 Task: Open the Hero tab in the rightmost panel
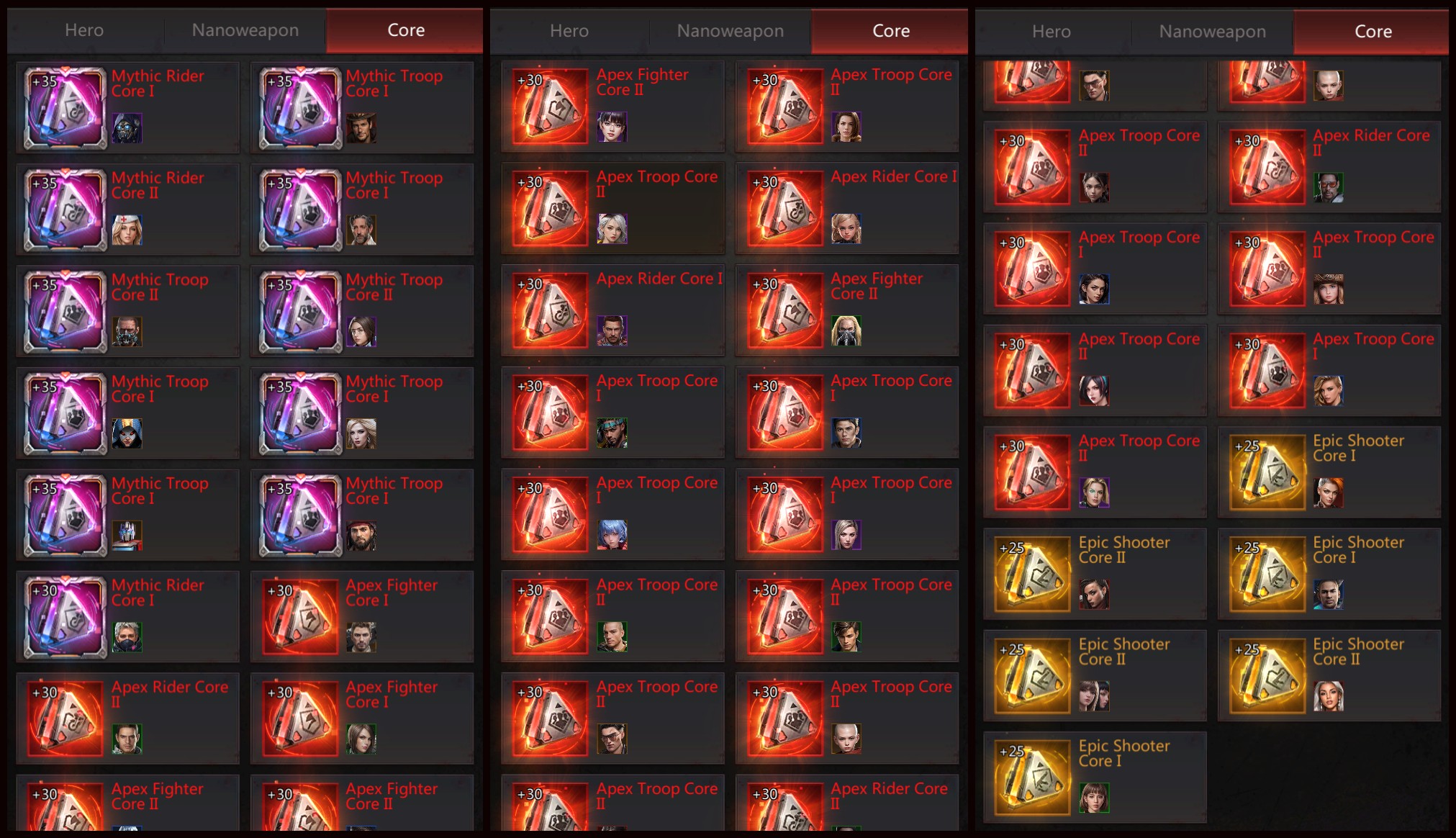click(1052, 32)
